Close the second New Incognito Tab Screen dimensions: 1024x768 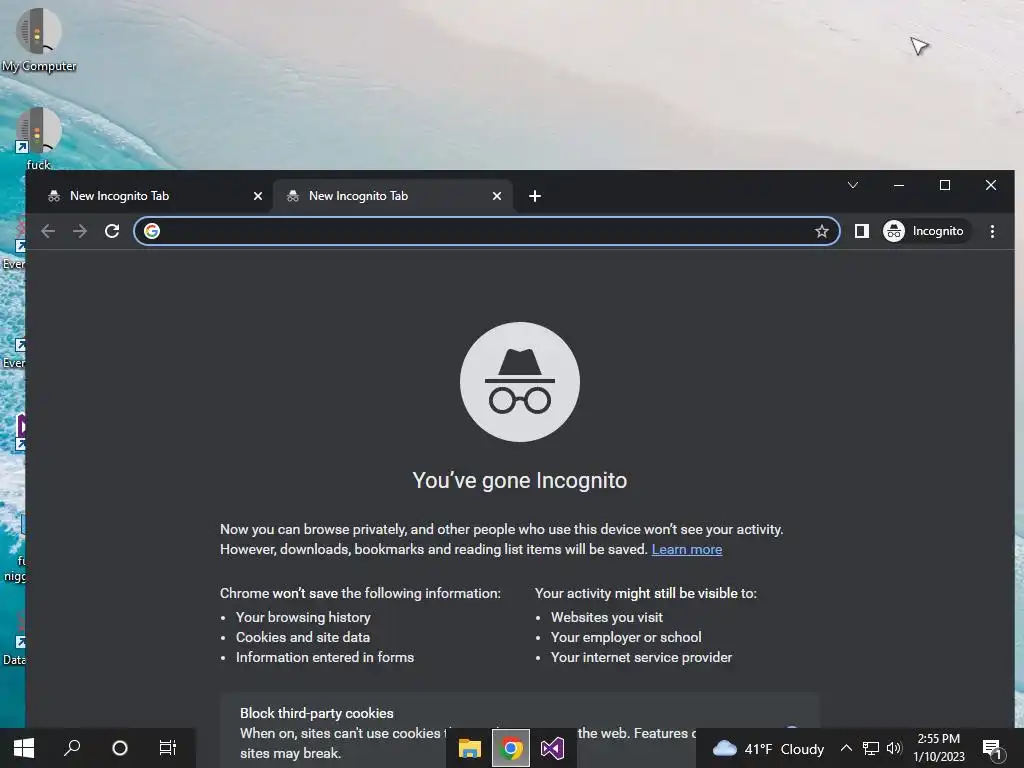click(x=497, y=196)
